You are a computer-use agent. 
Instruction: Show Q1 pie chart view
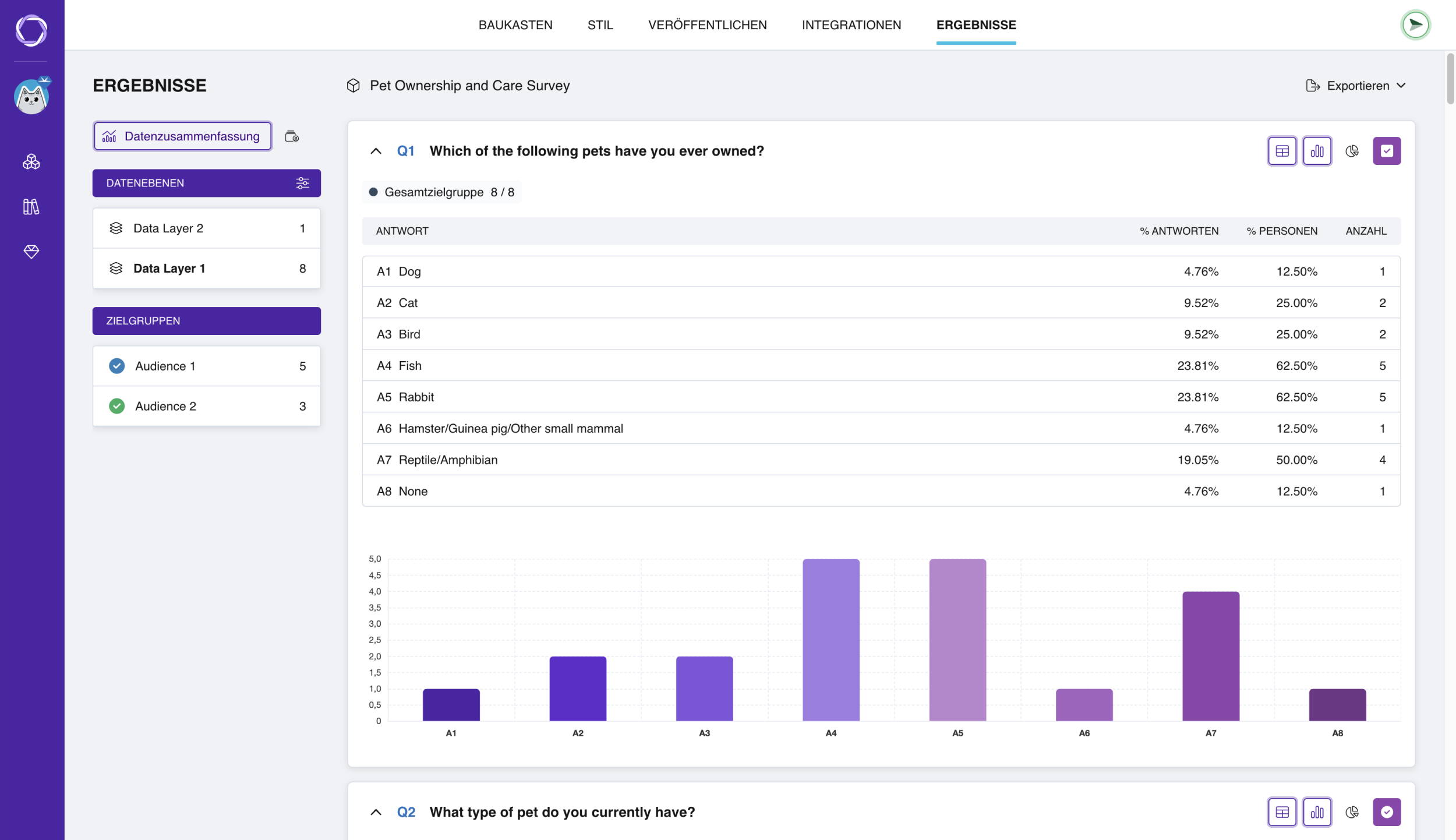click(x=1352, y=151)
